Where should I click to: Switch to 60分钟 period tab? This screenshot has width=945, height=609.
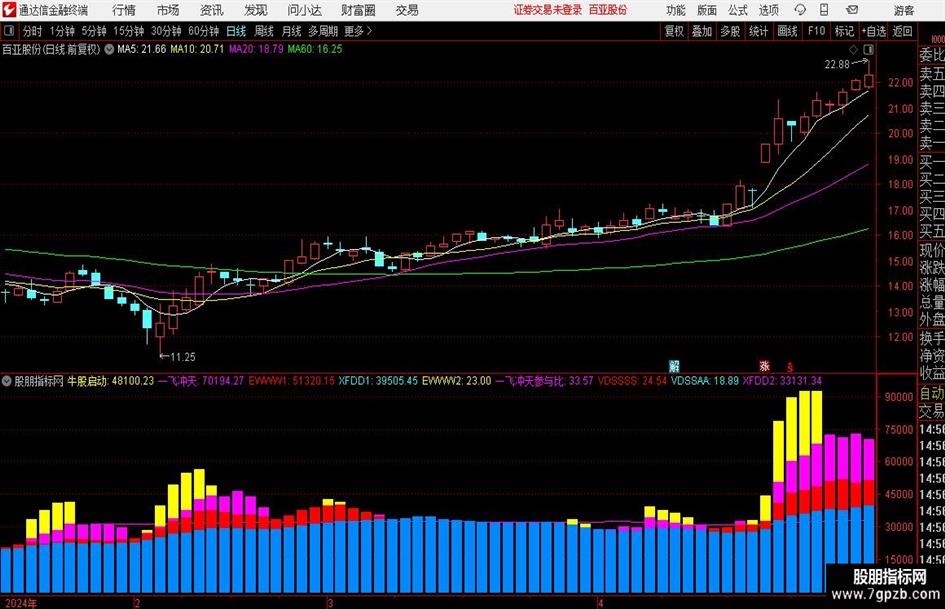(x=203, y=31)
